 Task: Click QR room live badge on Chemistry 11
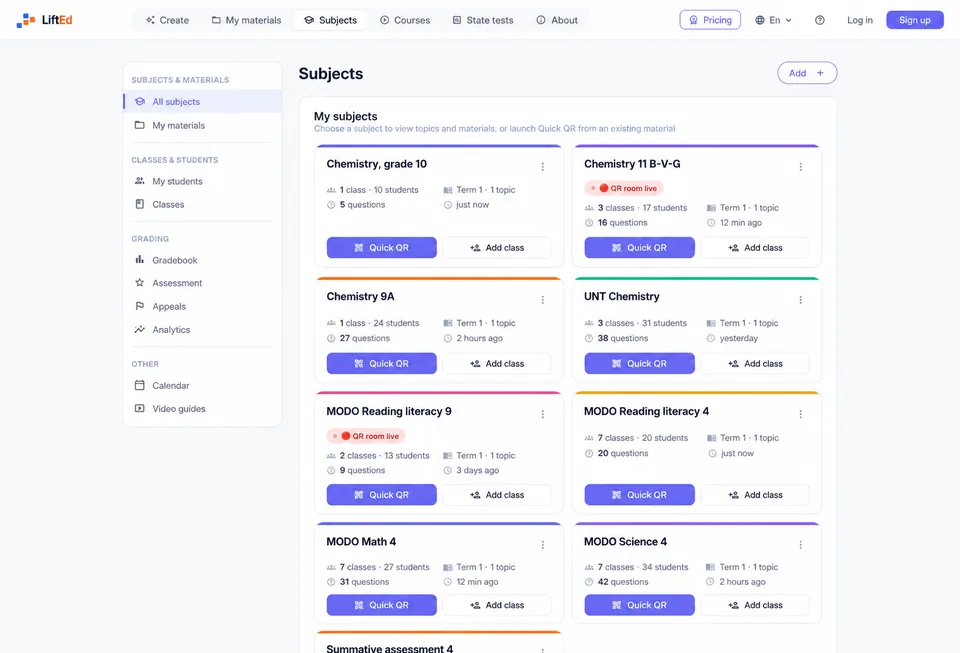point(624,188)
